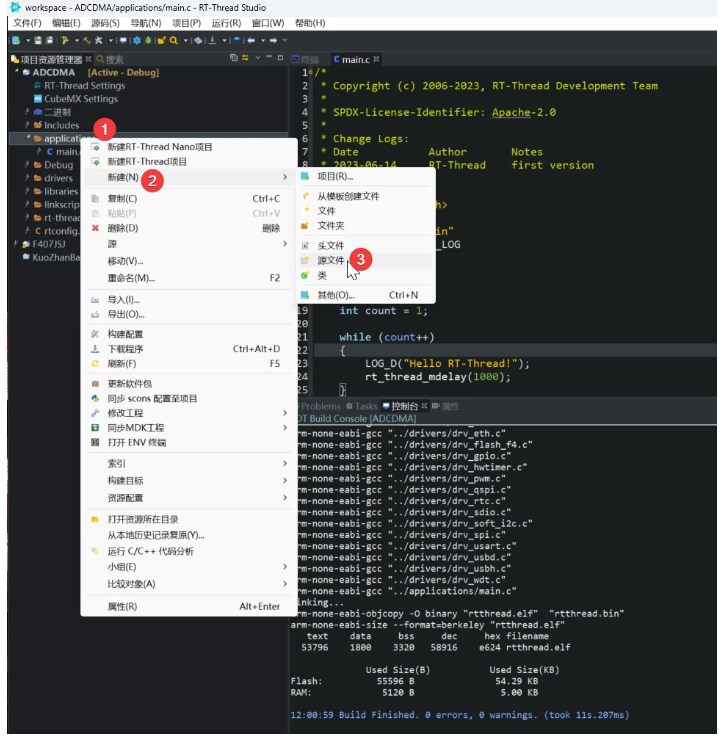The width and height of the screenshot is (719, 739).
Task: Expand the Includes folder
Action: pos(27,125)
